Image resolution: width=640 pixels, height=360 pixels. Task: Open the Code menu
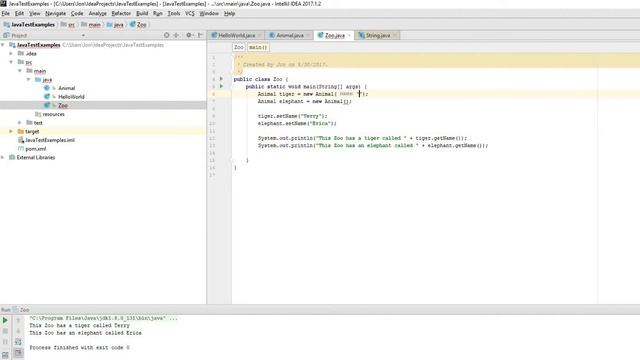coord(77,13)
